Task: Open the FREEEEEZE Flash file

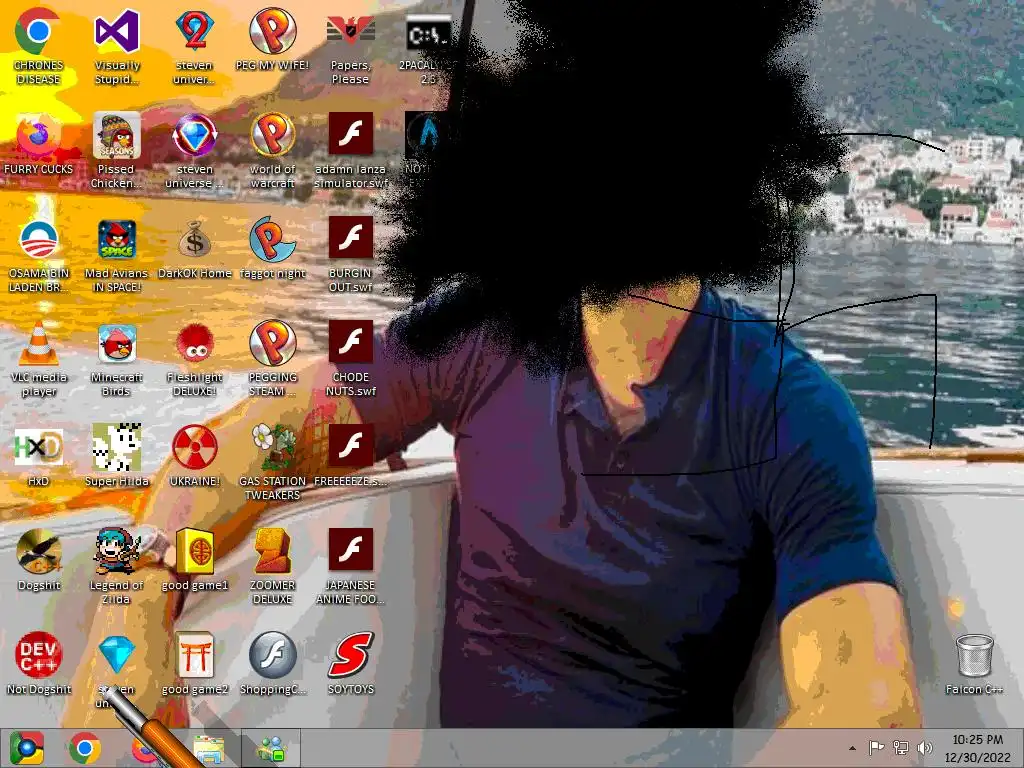Action: pos(351,446)
